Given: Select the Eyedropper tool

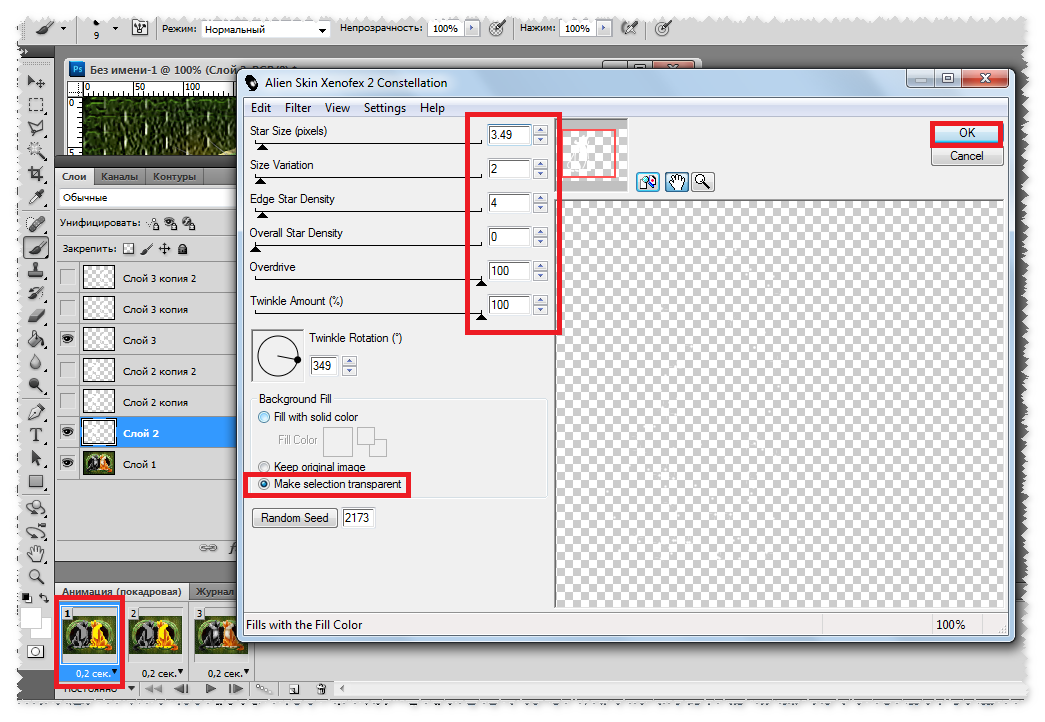Looking at the screenshot, I should [36, 197].
